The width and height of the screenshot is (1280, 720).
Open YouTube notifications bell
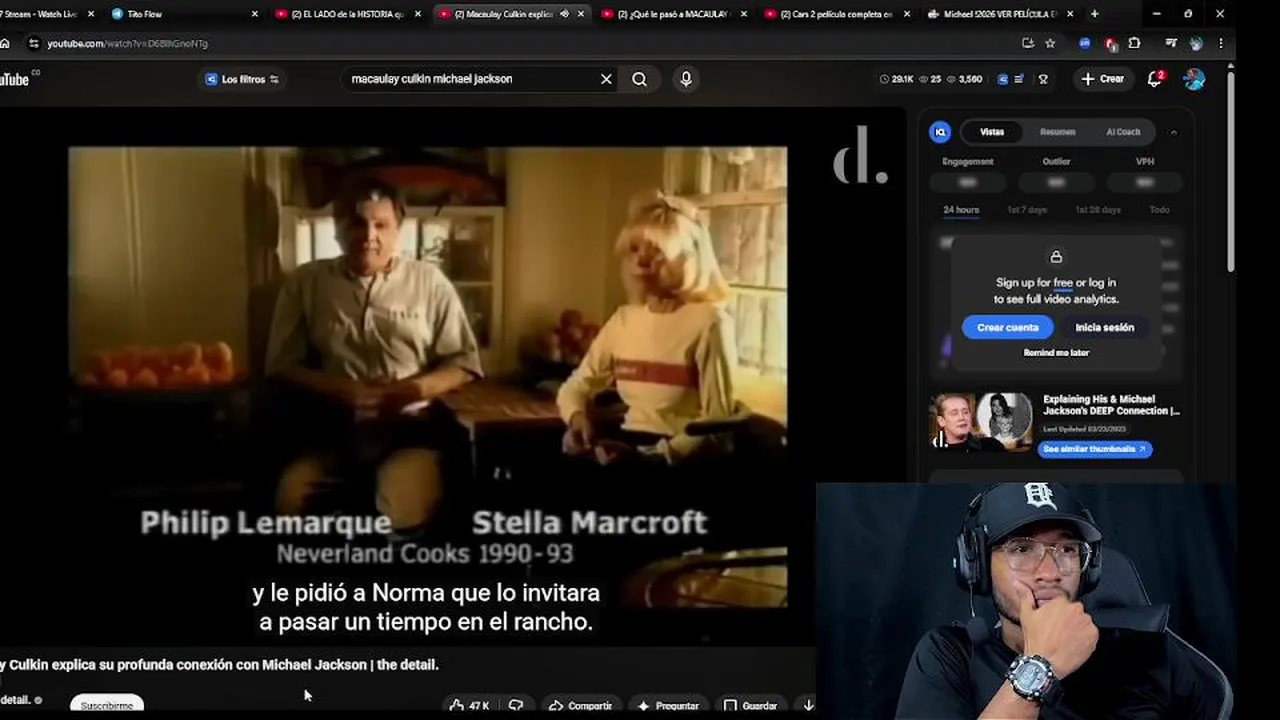coord(1155,79)
